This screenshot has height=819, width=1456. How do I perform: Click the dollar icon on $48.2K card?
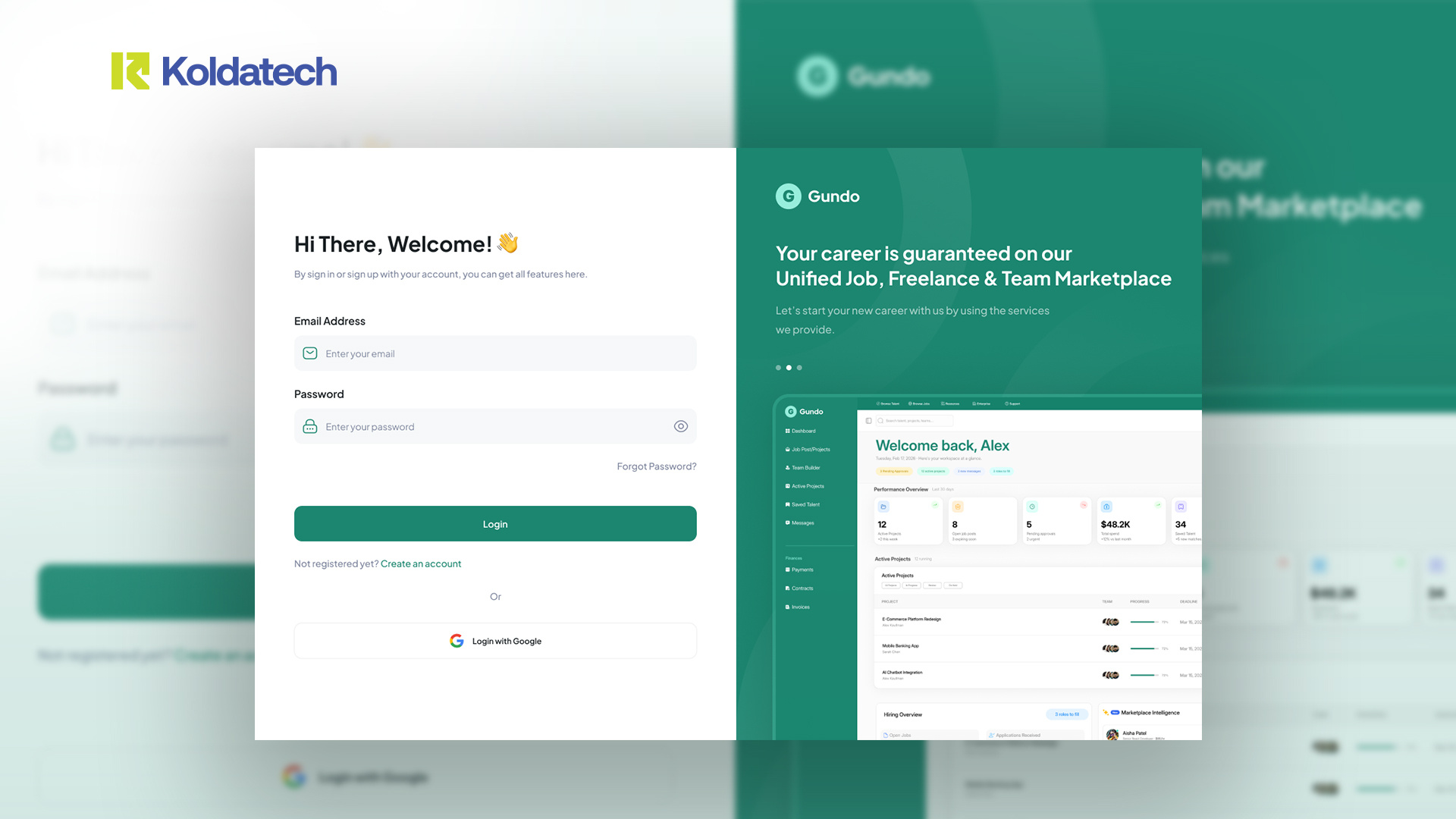point(1106,507)
